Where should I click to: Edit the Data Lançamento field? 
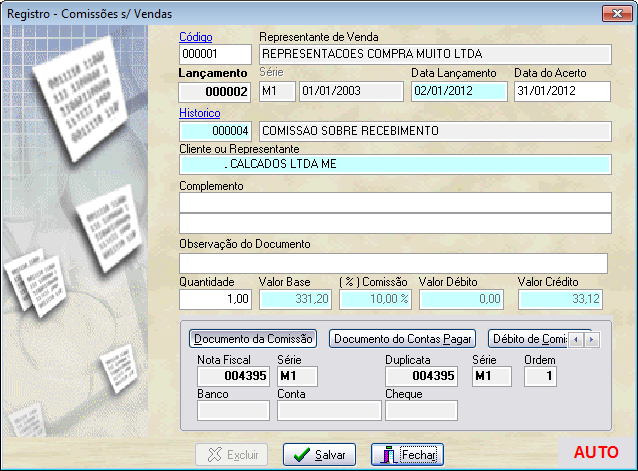coord(459,92)
